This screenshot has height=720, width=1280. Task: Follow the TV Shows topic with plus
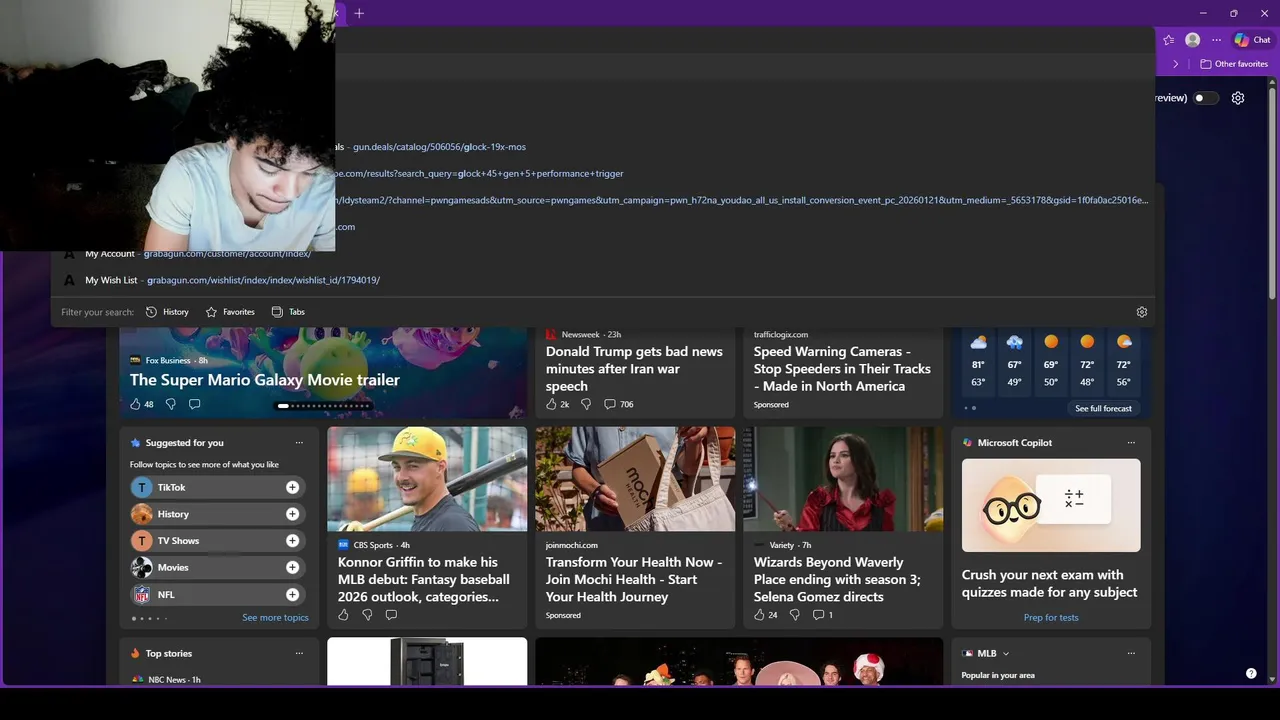coord(292,541)
